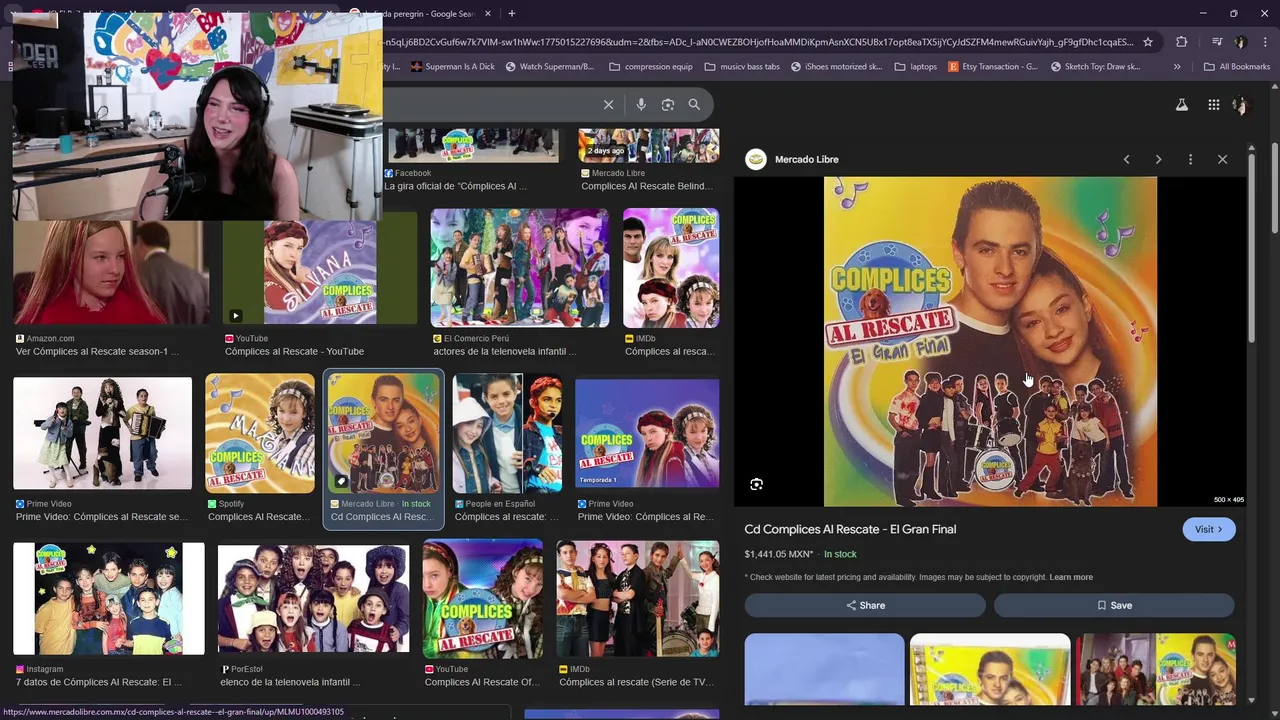Open the Watch Superman/B... bookmark
Screen dimensions: 1280x720
[550, 67]
